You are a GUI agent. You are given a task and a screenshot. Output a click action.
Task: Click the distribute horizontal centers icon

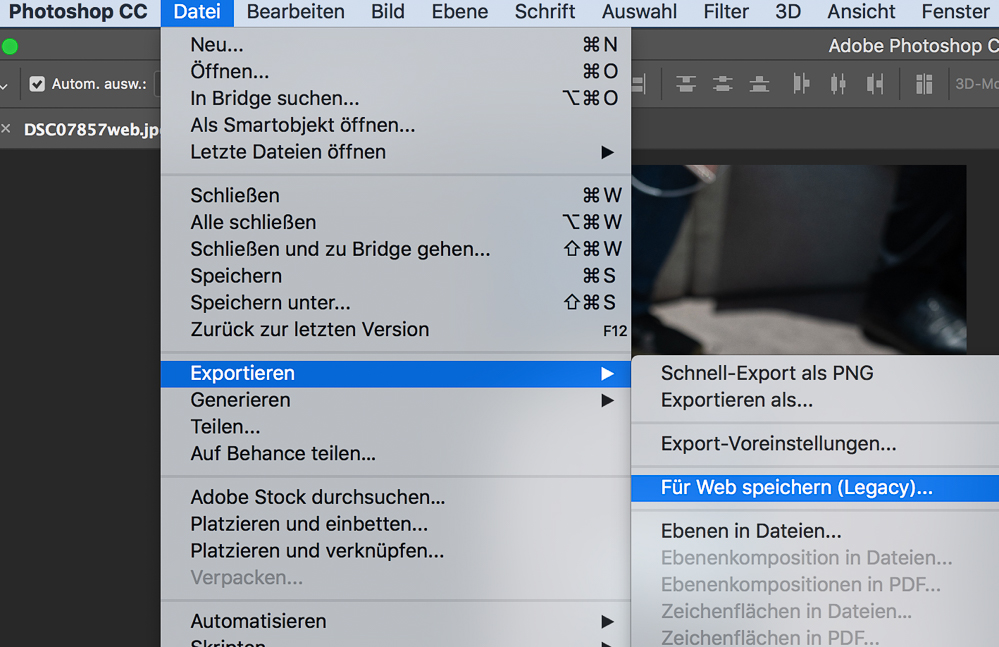pos(838,83)
